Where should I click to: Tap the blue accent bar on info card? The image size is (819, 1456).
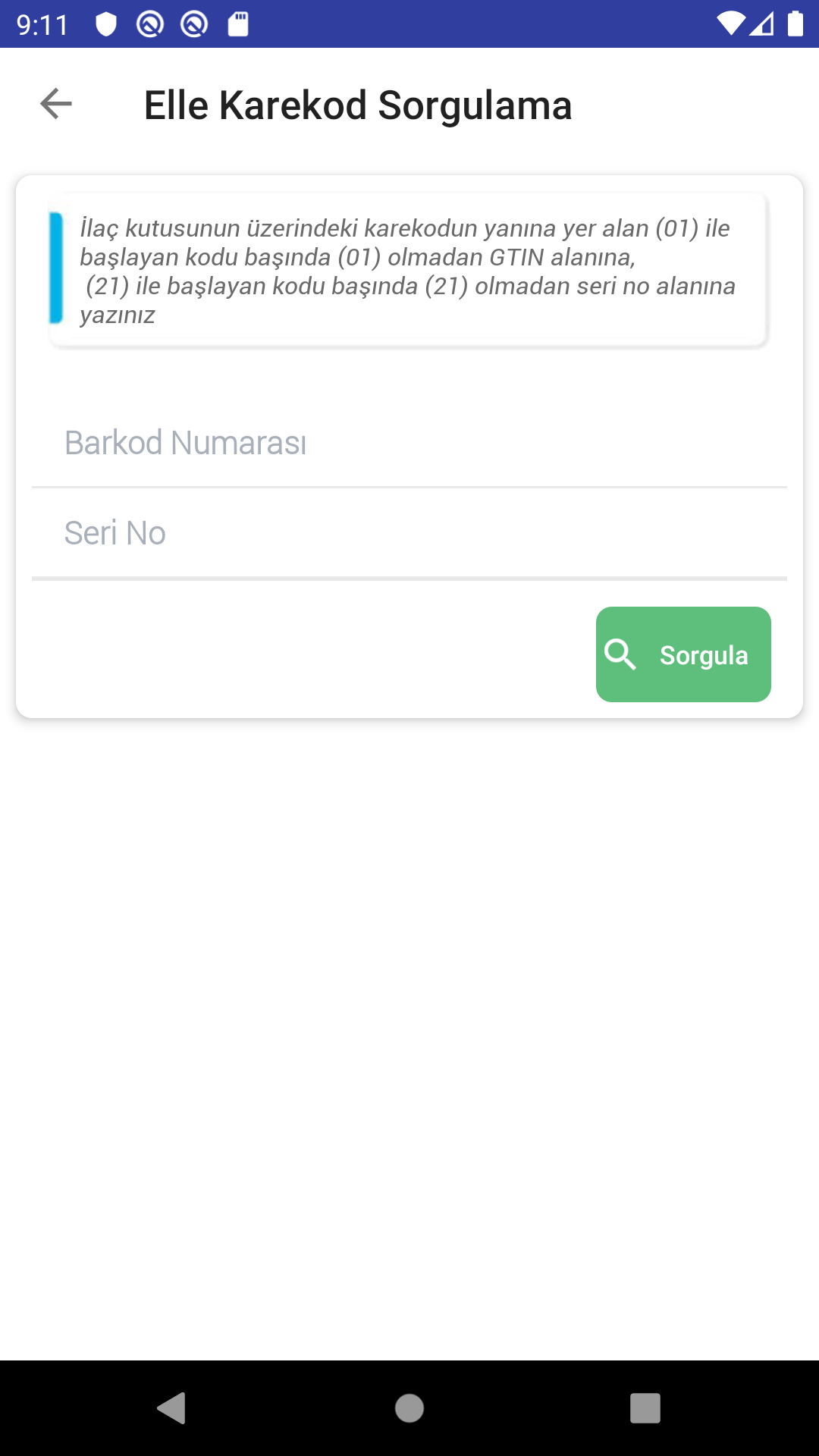[x=56, y=268]
